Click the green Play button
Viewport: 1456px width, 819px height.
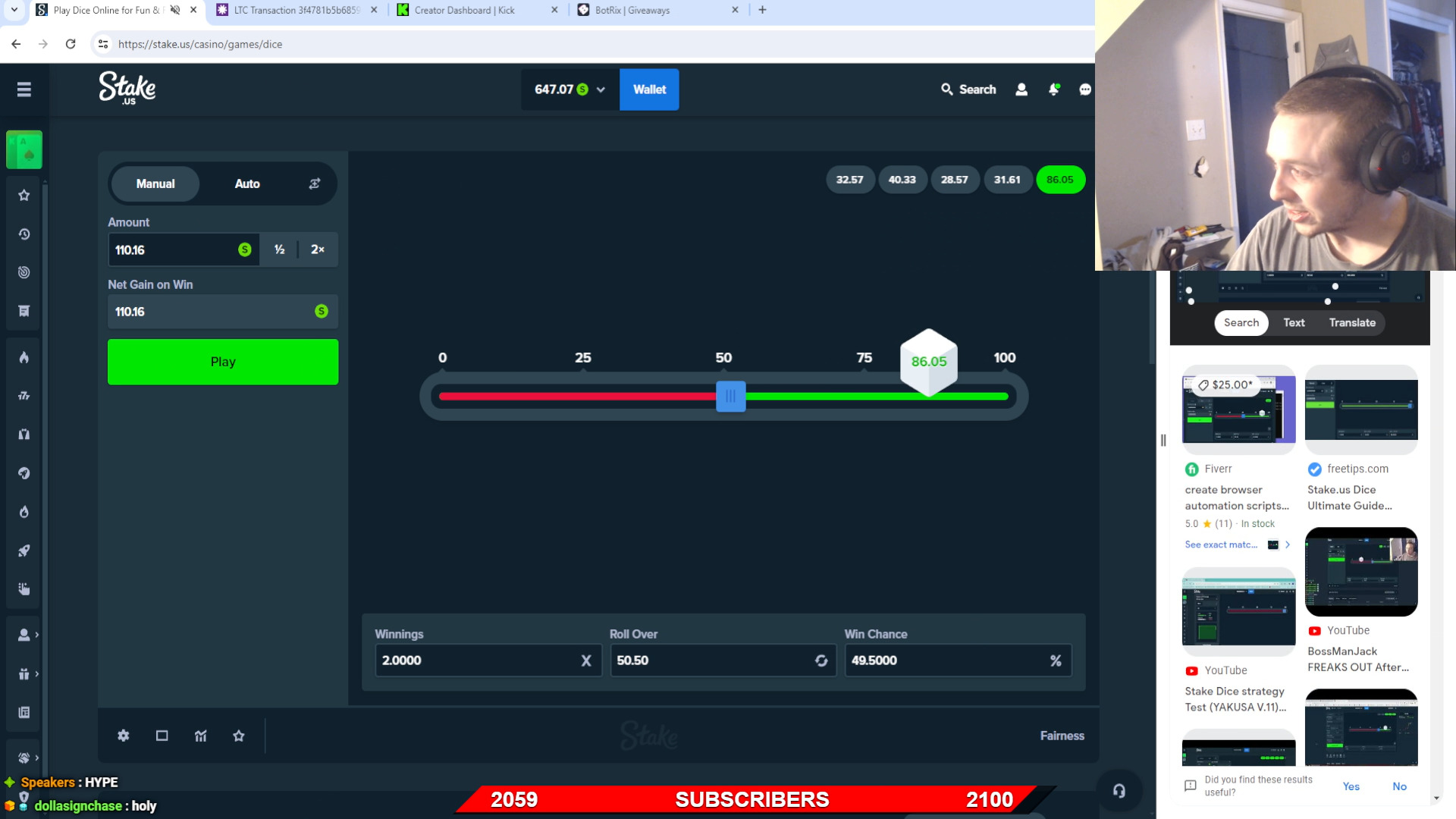point(223,362)
